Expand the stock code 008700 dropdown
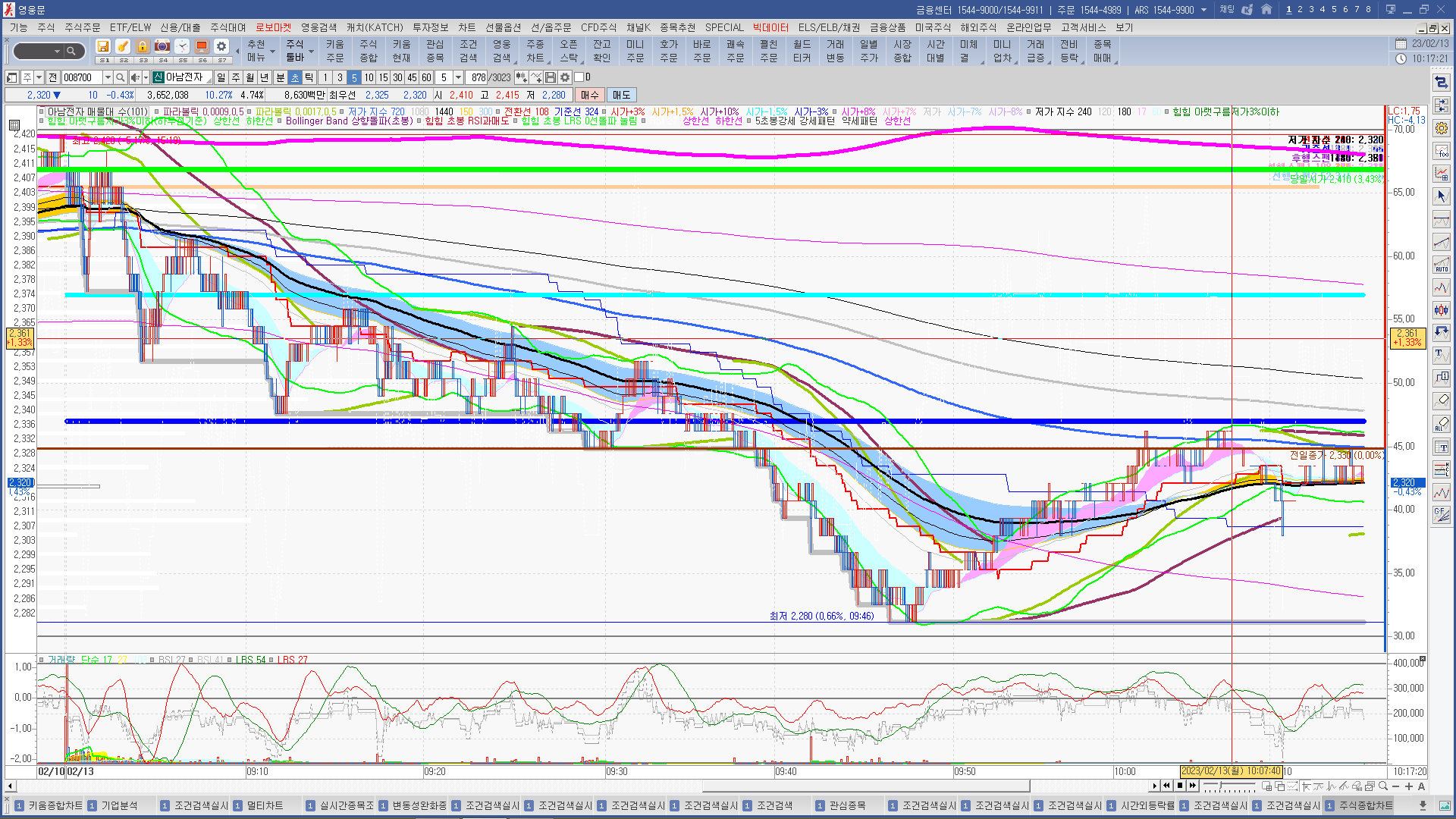This screenshot has height=819, width=1456. [108, 77]
